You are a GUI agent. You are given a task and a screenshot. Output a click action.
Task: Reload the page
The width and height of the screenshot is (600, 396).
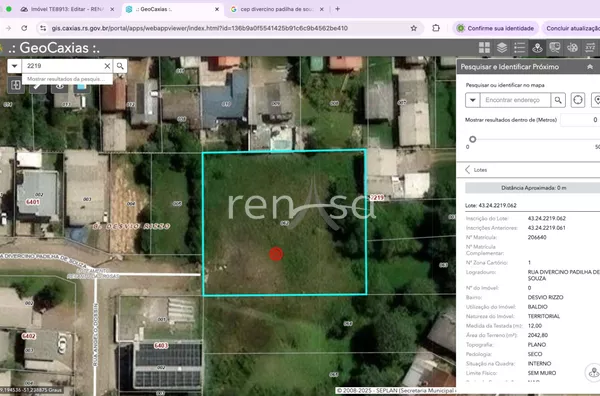tap(24, 28)
